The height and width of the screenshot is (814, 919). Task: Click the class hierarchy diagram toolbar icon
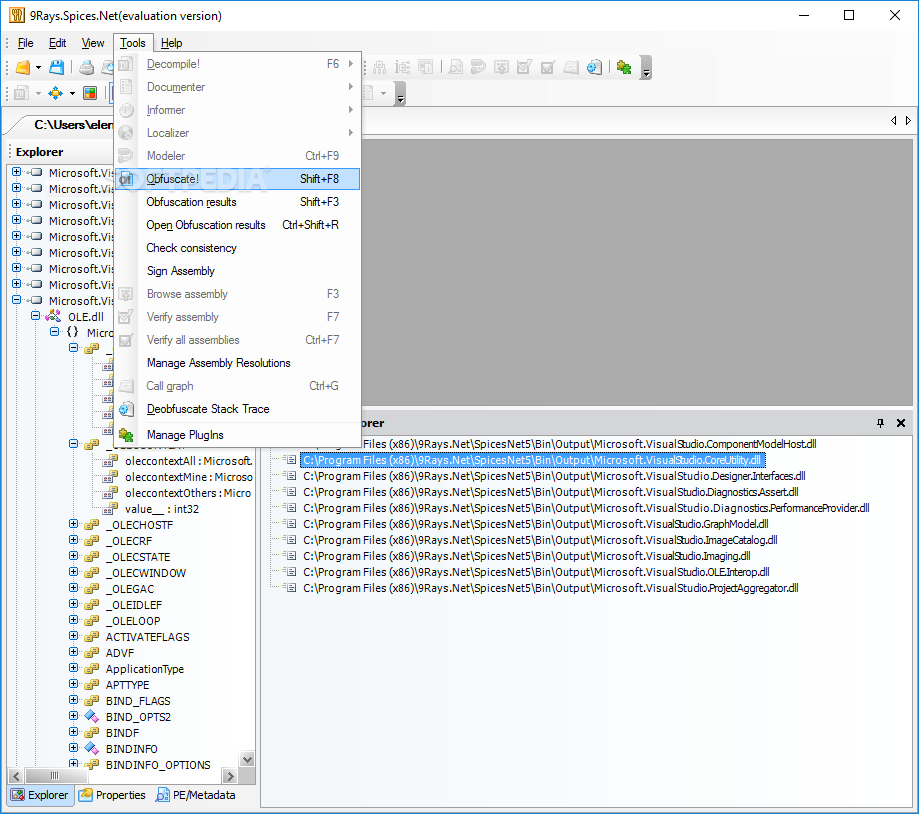tap(380, 67)
